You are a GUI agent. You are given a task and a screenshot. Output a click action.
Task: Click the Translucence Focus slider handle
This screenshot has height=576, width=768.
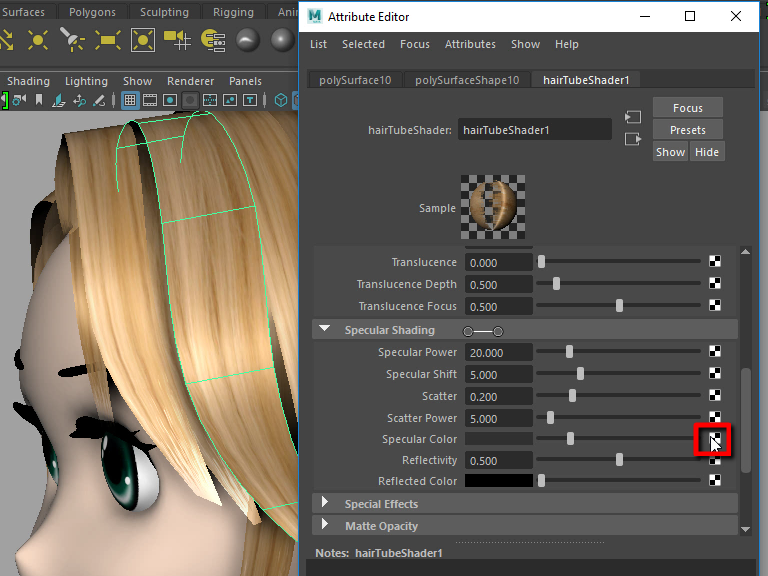pos(619,306)
